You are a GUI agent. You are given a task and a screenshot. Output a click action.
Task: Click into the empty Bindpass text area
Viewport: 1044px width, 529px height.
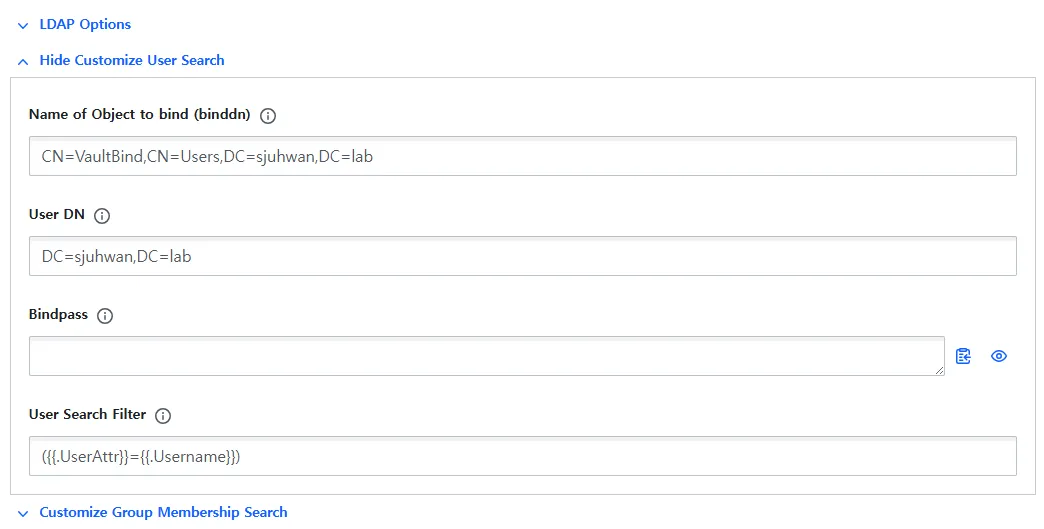[x=486, y=356]
